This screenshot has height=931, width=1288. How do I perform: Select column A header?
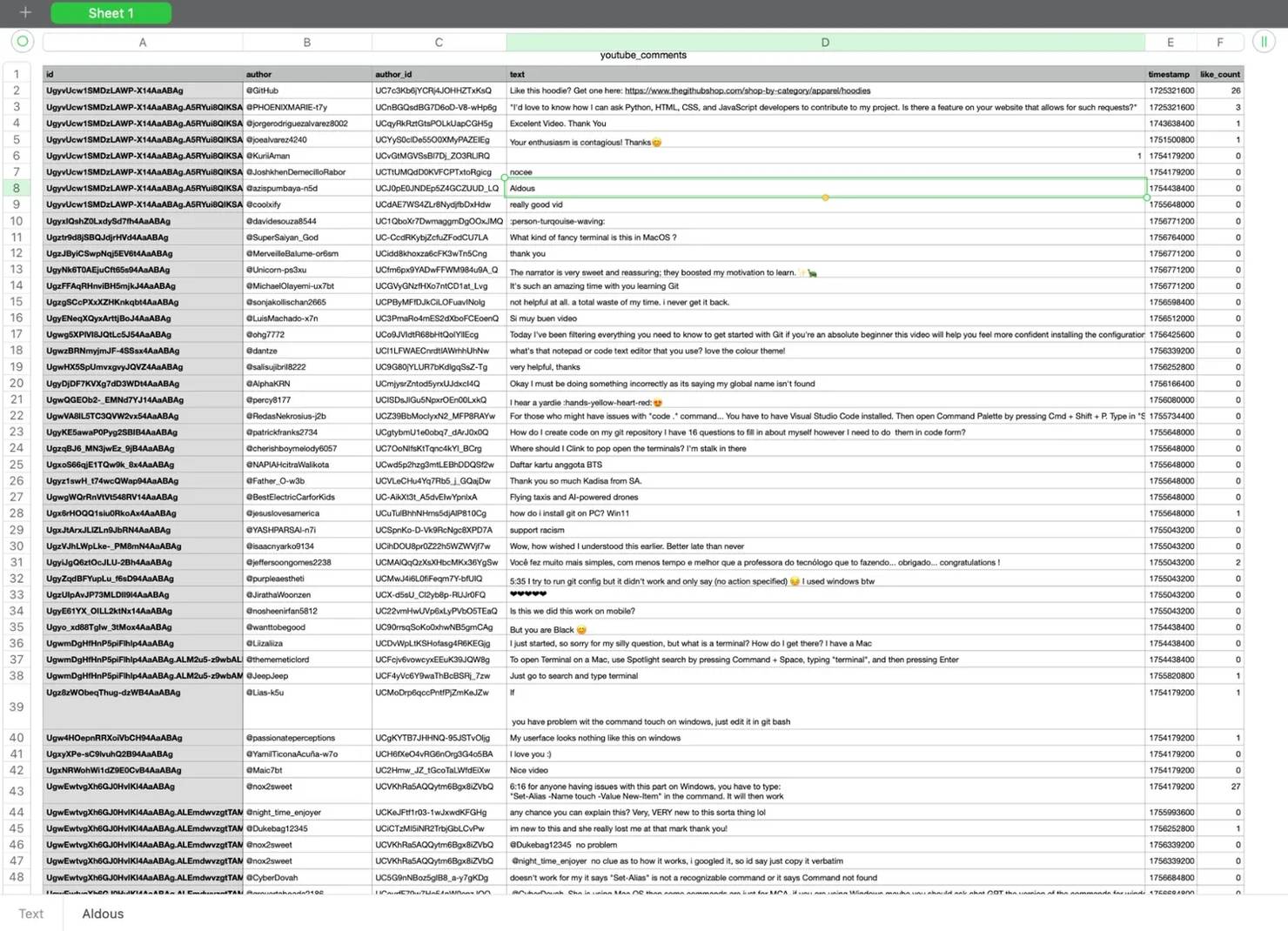tap(143, 42)
